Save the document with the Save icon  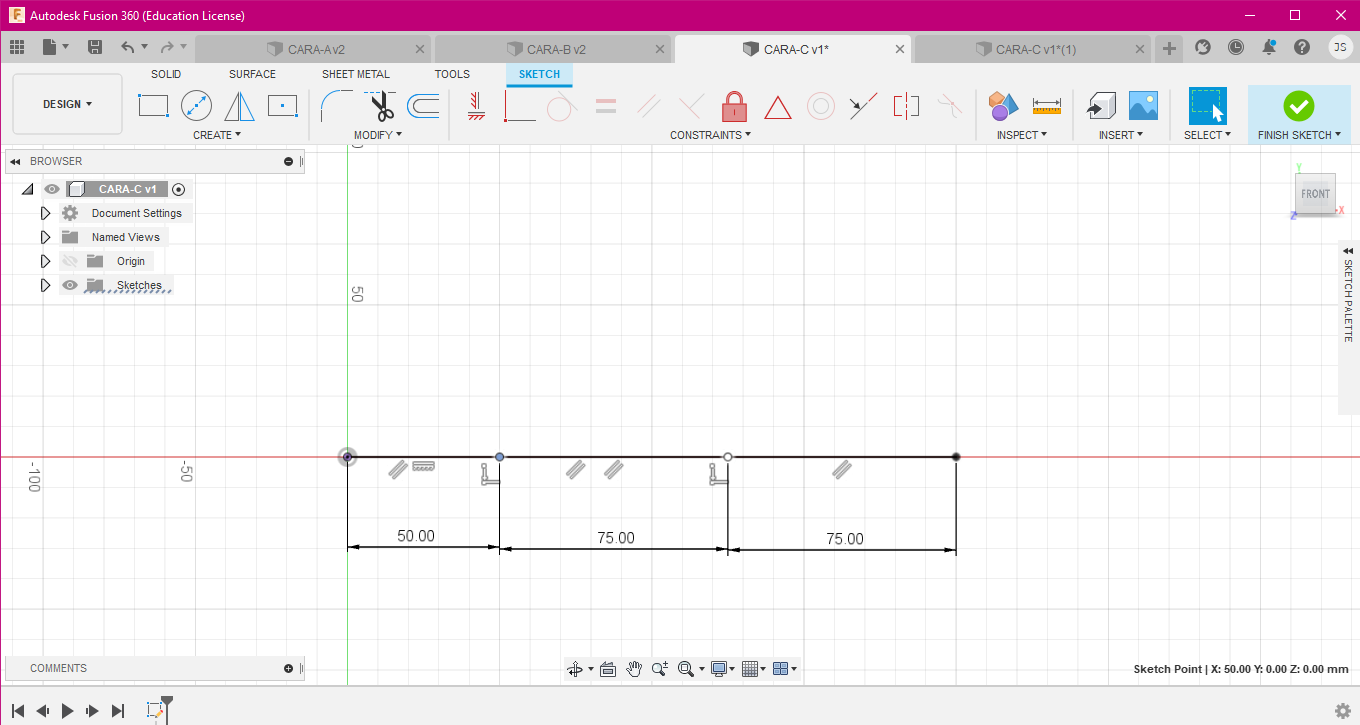[x=95, y=47]
